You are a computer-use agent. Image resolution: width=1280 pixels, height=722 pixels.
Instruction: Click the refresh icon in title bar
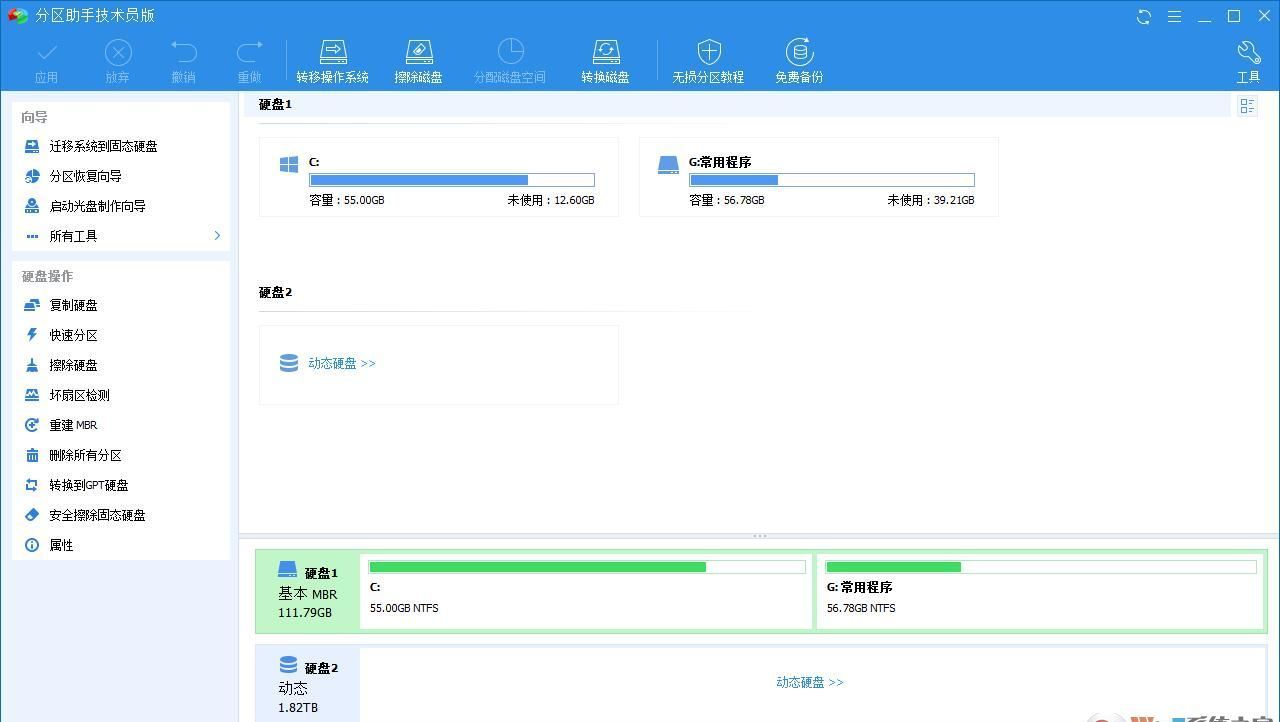click(1144, 16)
